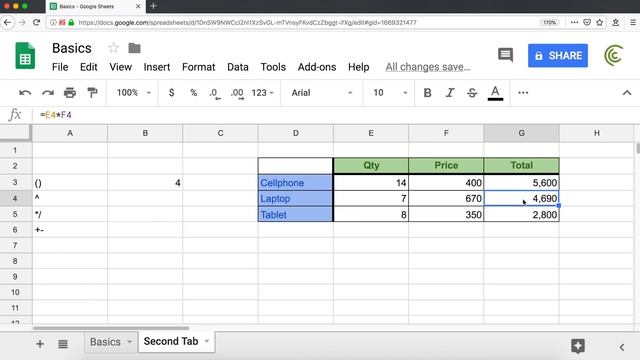Bookmark page with browser star icon
Image resolution: width=640 pixels, height=360 pixels.
coord(599,22)
